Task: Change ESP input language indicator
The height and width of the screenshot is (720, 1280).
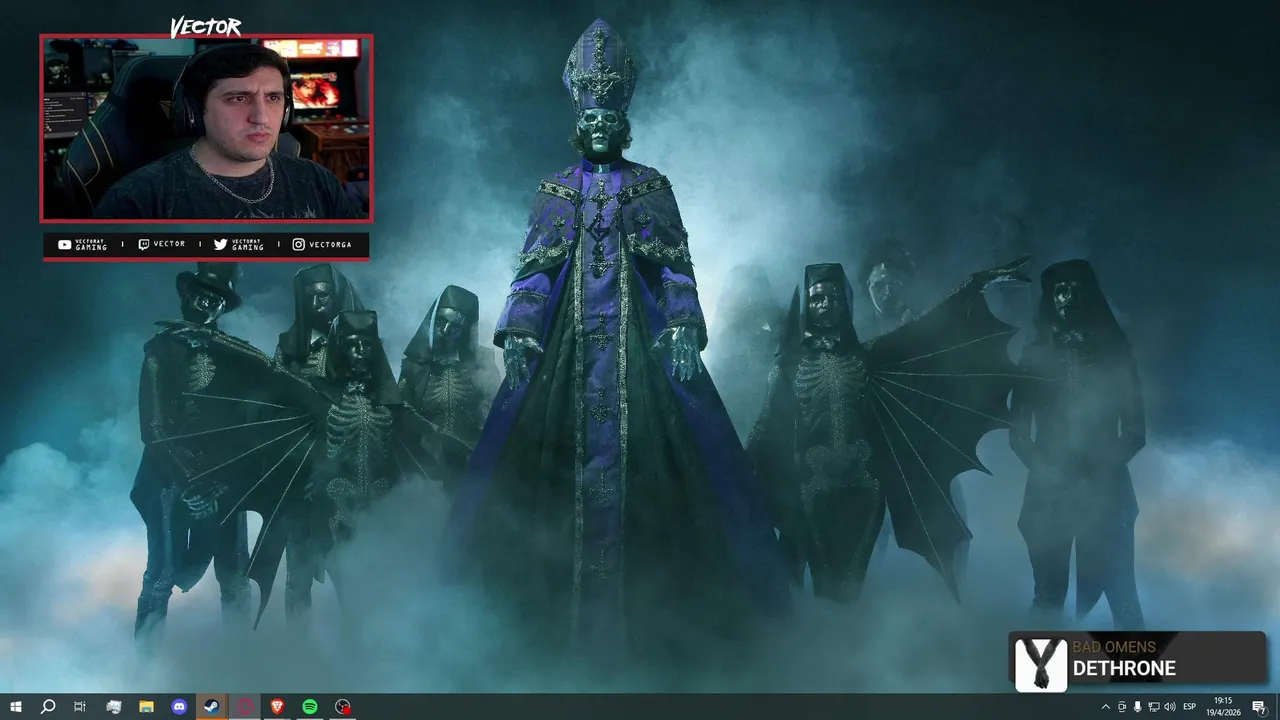Action: [x=1189, y=707]
